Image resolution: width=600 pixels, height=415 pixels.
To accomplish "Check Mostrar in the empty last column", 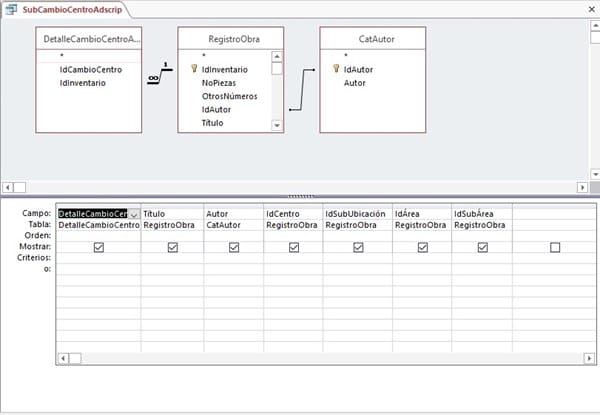I will (555, 247).
